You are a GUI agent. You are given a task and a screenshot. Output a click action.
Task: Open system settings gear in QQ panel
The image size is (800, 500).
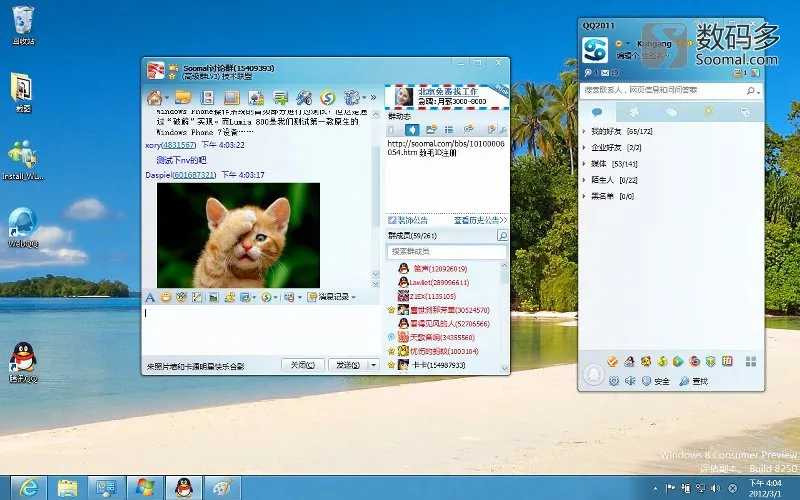[614, 381]
